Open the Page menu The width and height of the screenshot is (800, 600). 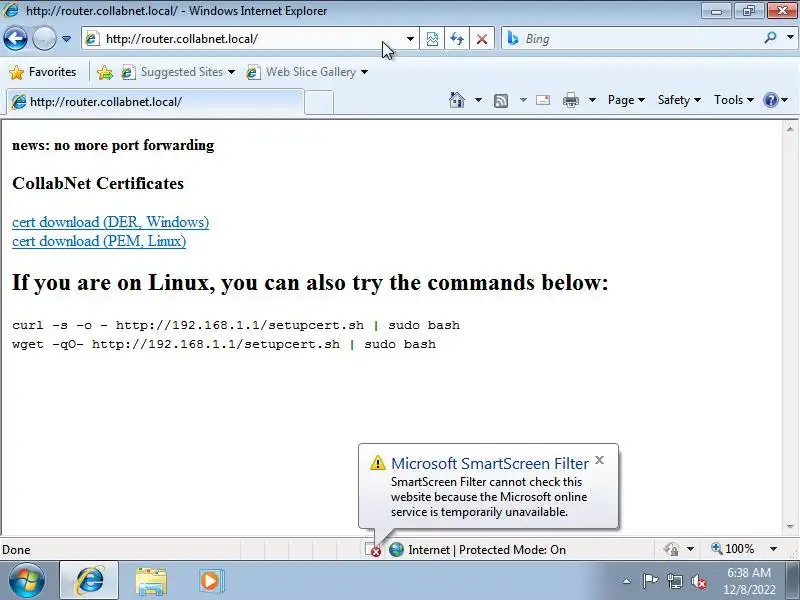point(626,100)
